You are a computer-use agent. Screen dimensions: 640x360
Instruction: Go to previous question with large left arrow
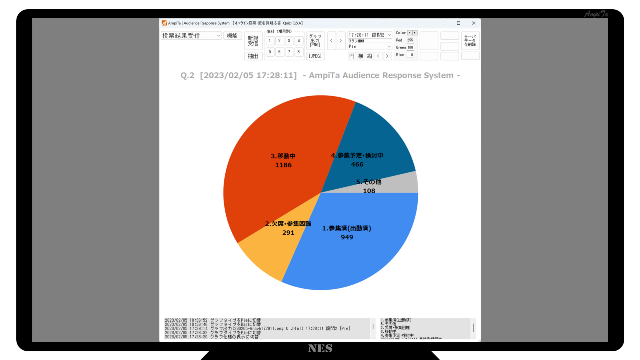(331, 41)
